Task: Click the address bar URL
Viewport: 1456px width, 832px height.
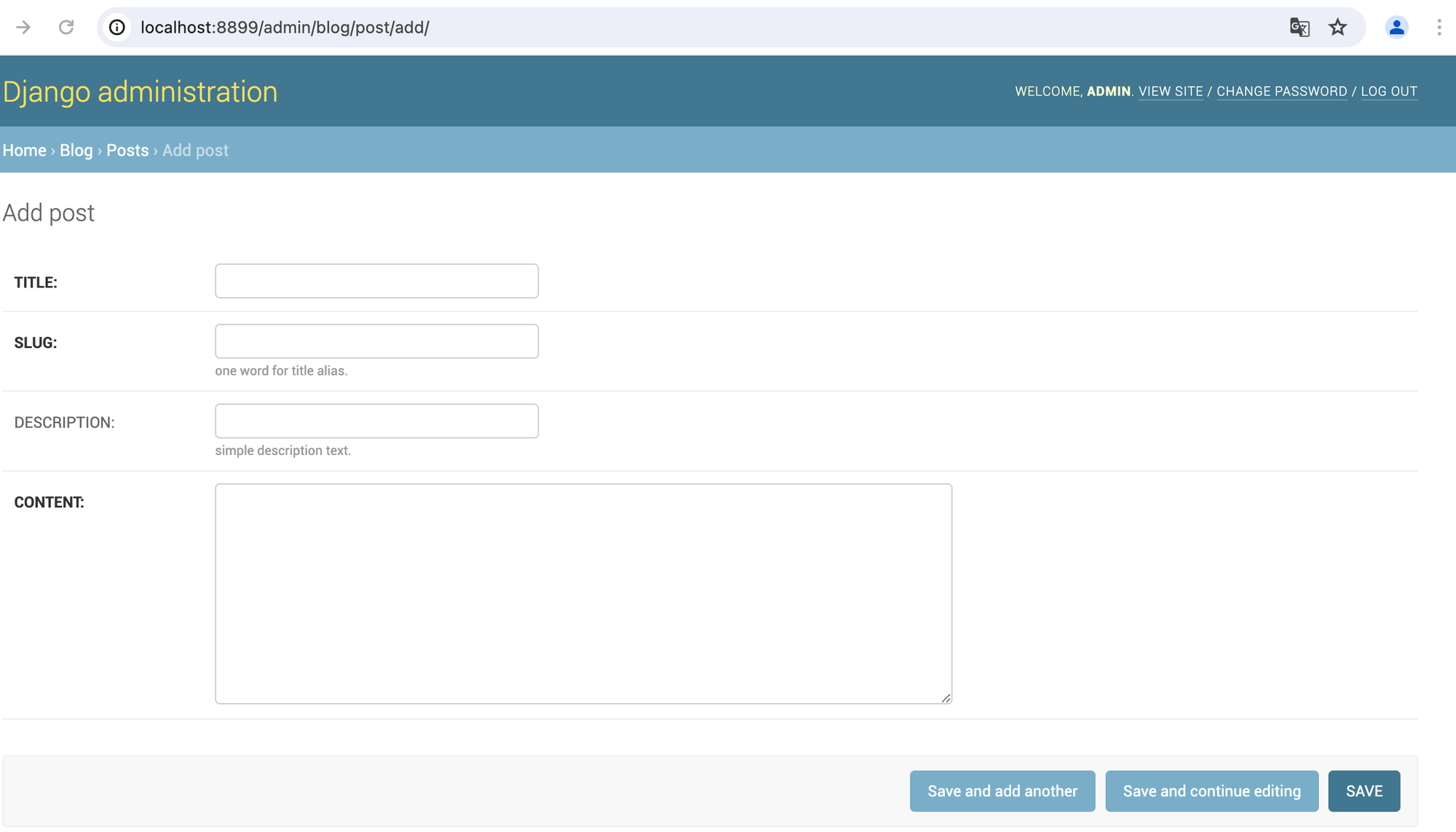Action: pyautogui.click(x=285, y=28)
